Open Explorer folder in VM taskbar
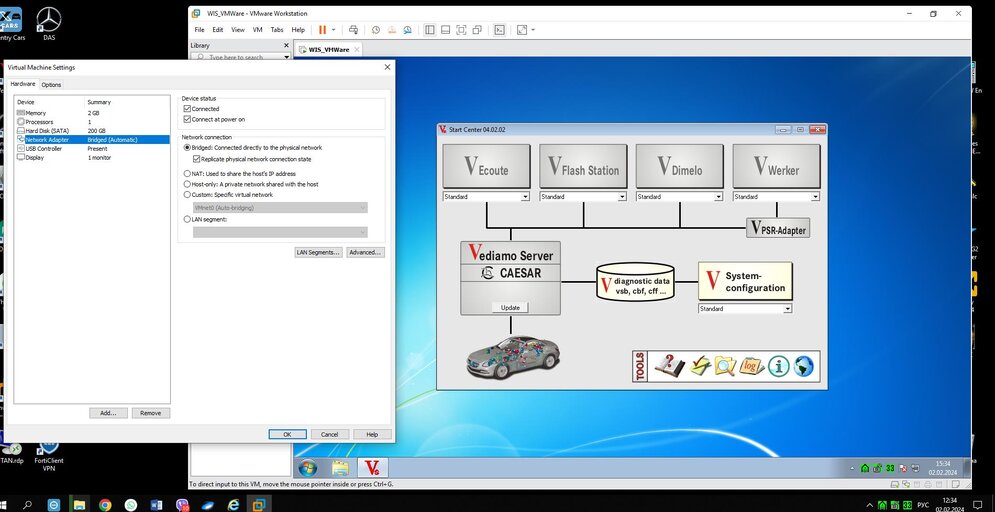Screen dimensions: 995x512 pyautogui.click(x=340, y=468)
